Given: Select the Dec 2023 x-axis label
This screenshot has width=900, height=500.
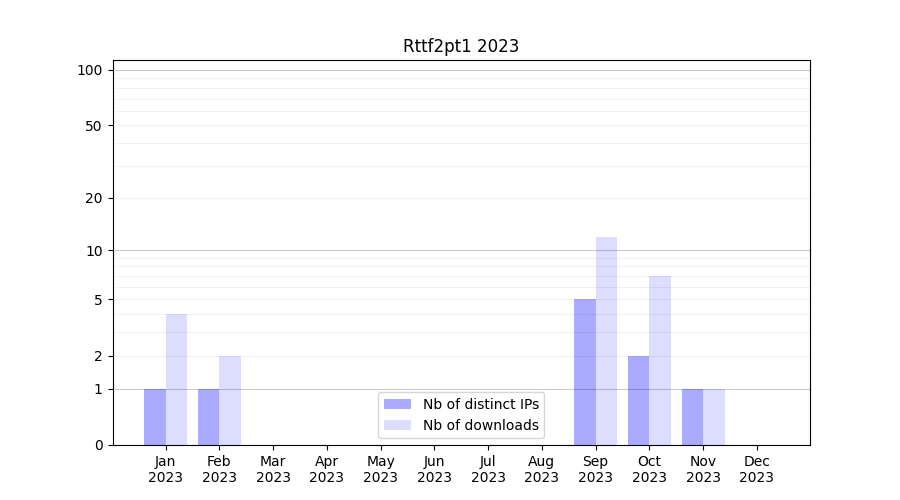Looking at the screenshot, I should click(756, 469).
